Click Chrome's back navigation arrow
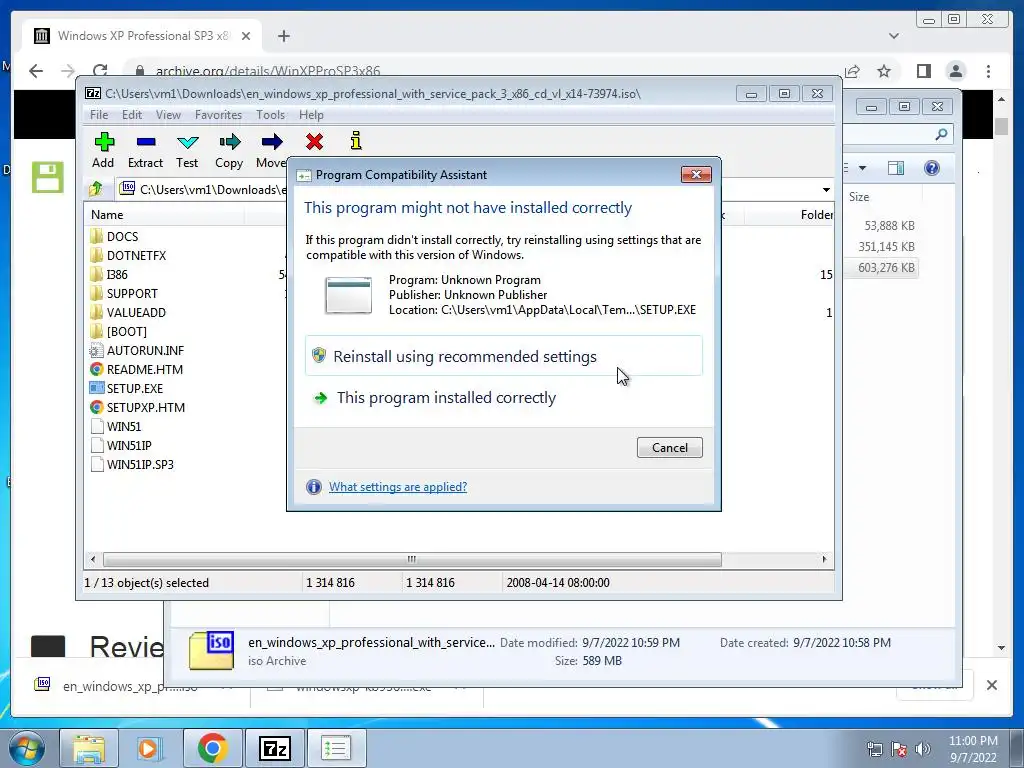This screenshot has height=768, width=1024. (x=36, y=71)
